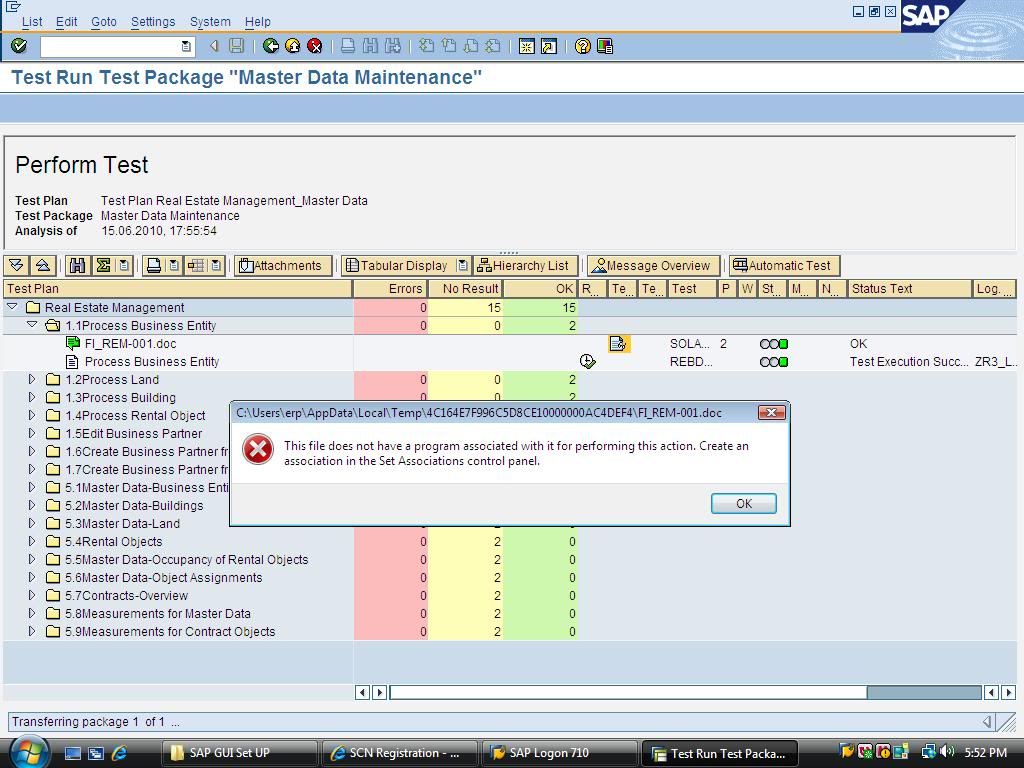Expand 5.9Measurements for Contract Objects node
Screen dimensions: 1024x768
pyautogui.click(x=31, y=631)
